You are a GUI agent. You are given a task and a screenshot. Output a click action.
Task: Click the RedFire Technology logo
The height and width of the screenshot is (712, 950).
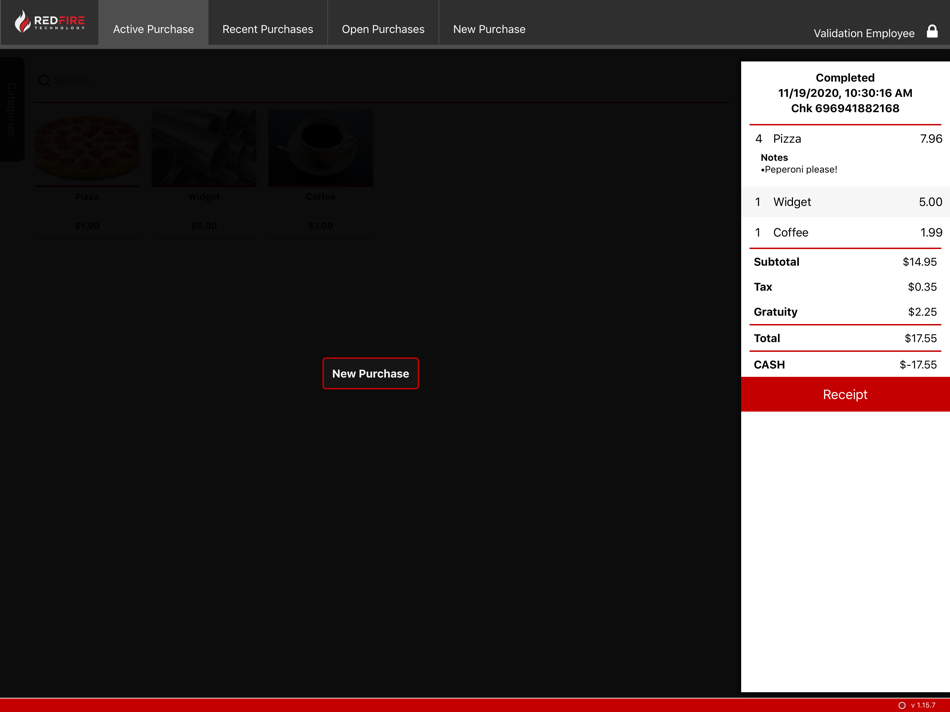[50, 22]
